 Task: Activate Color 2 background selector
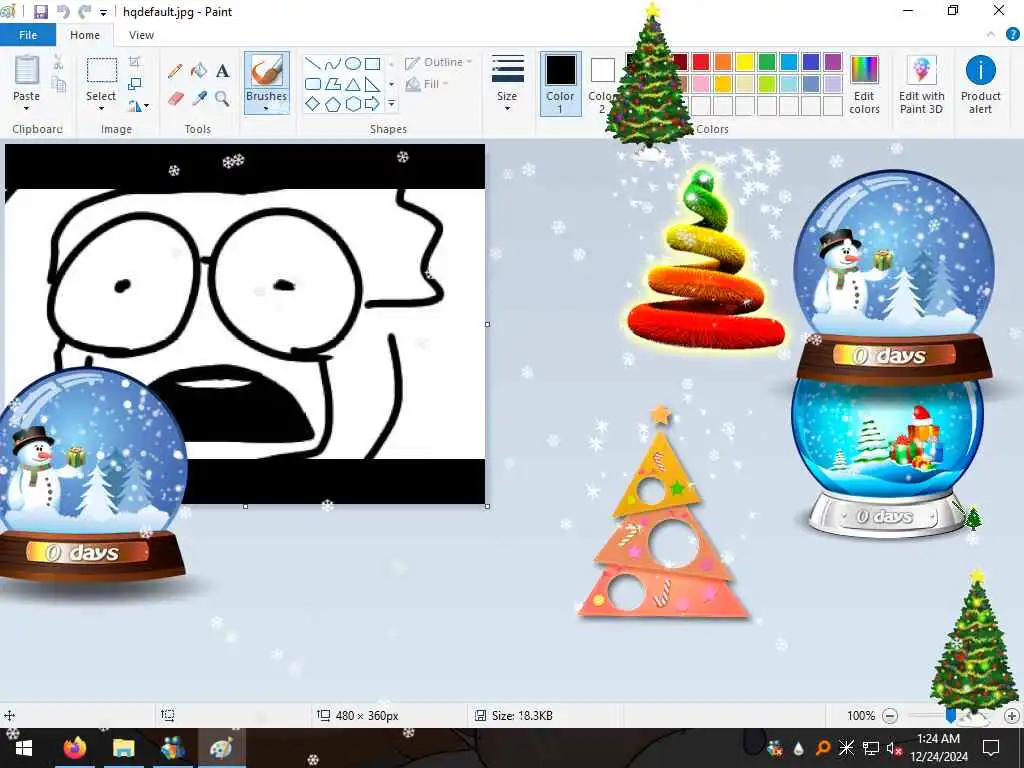coord(602,84)
